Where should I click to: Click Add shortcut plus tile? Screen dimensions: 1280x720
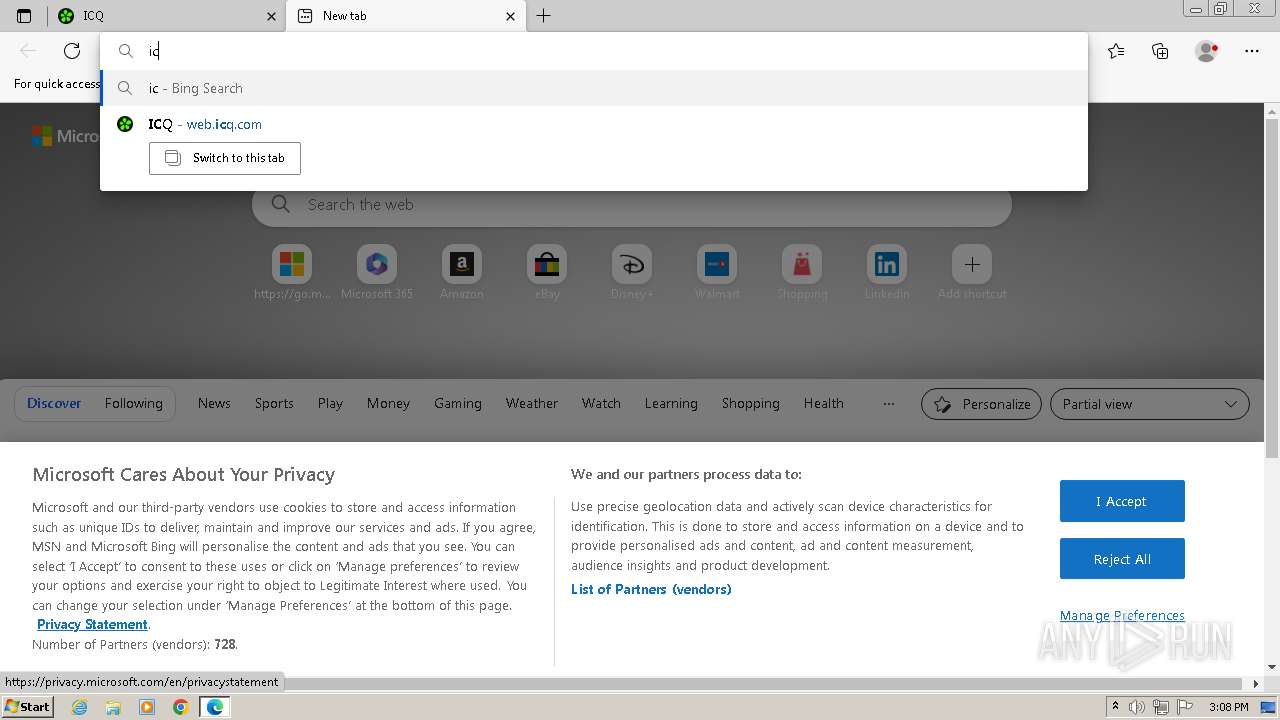click(972, 272)
